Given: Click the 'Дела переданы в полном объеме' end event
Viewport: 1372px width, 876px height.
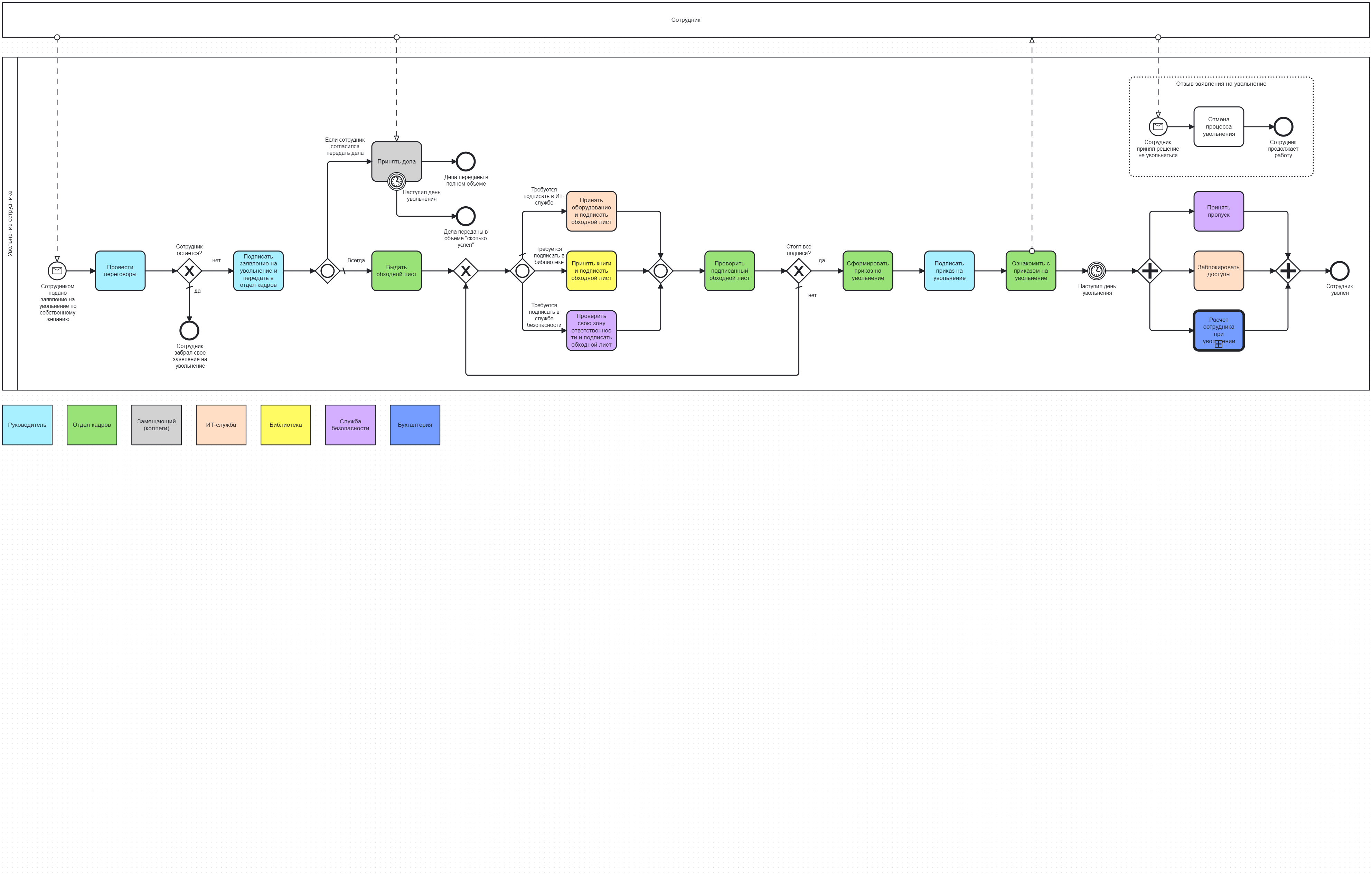Looking at the screenshot, I should (x=466, y=162).
